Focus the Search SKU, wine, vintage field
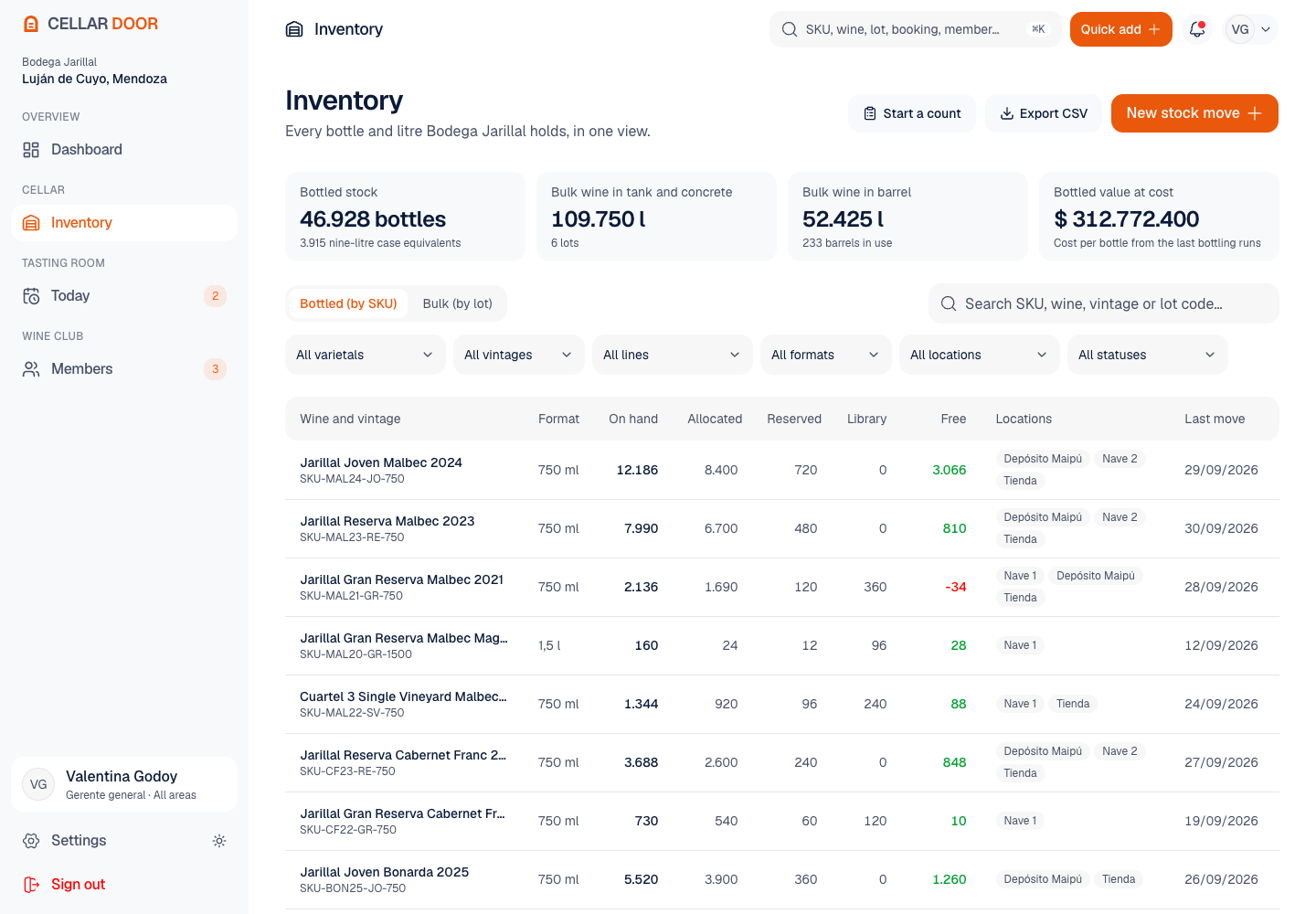 coord(1104,303)
